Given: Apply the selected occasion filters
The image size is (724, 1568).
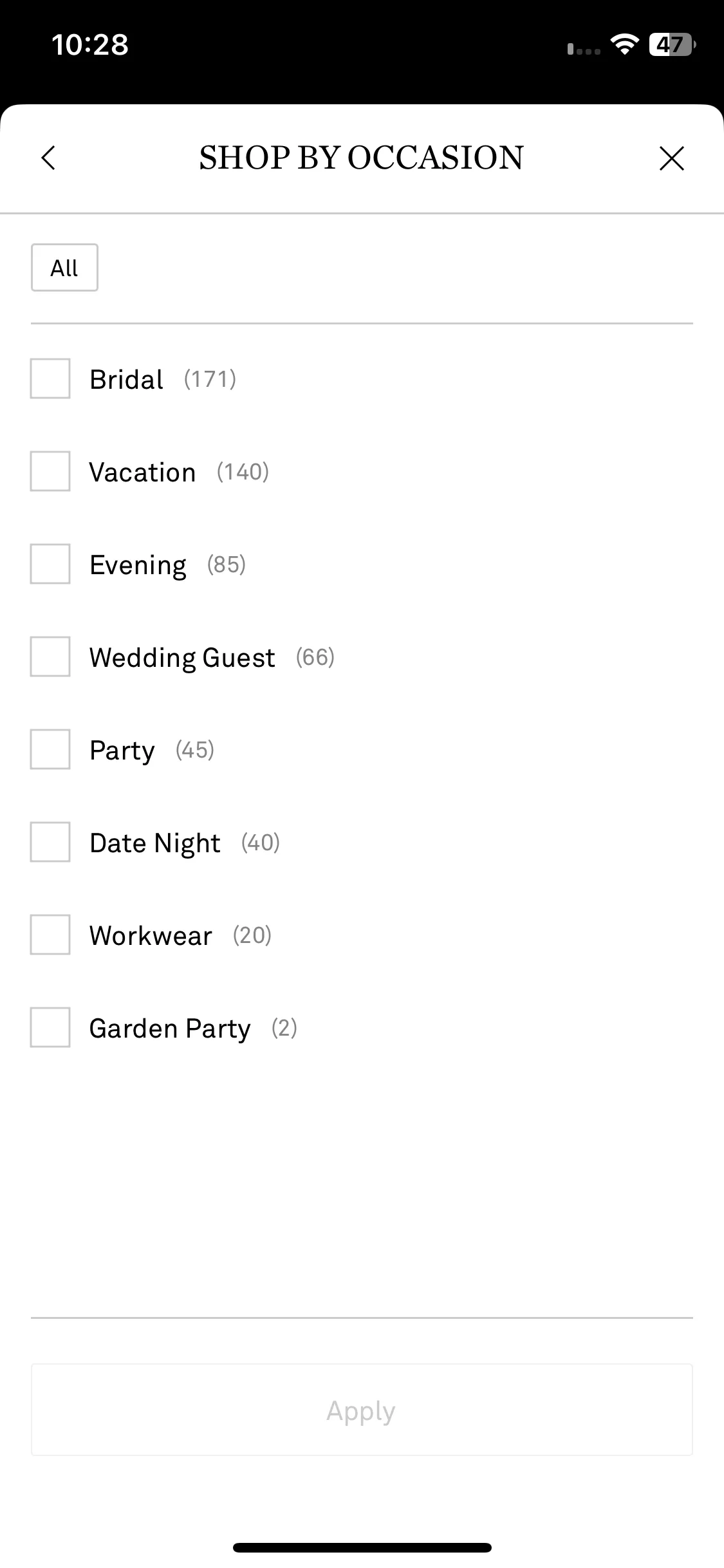Looking at the screenshot, I should coord(362,1409).
